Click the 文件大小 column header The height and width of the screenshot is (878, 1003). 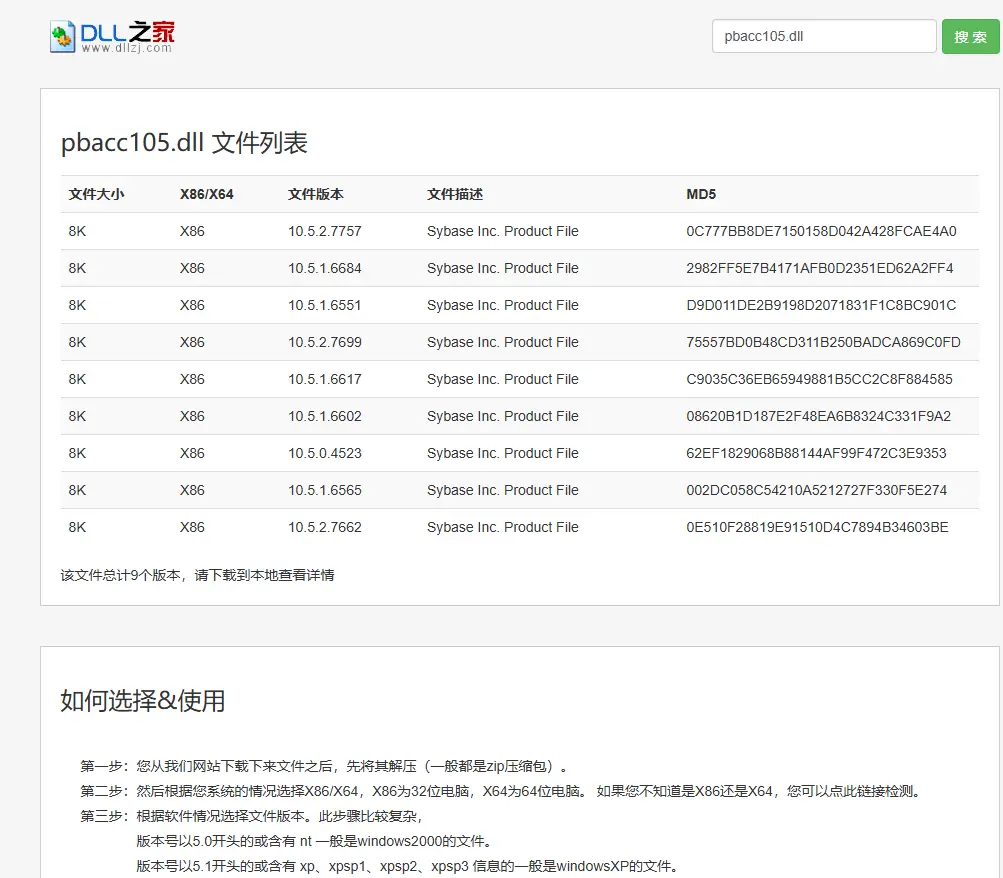coord(96,194)
